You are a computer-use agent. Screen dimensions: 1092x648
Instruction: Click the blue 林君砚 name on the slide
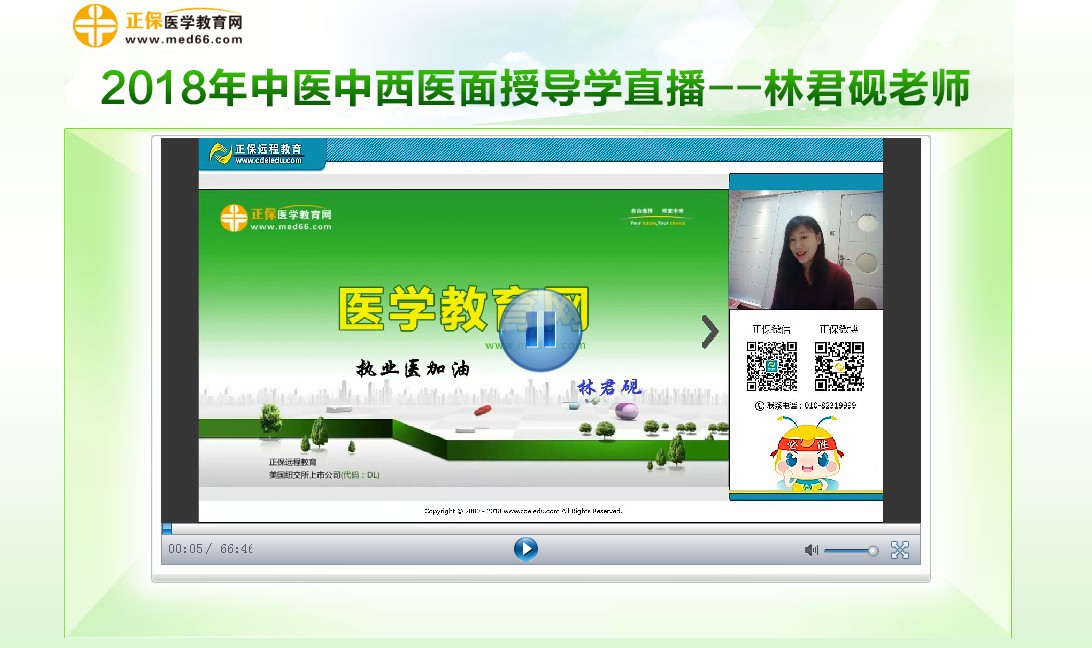click(x=609, y=388)
